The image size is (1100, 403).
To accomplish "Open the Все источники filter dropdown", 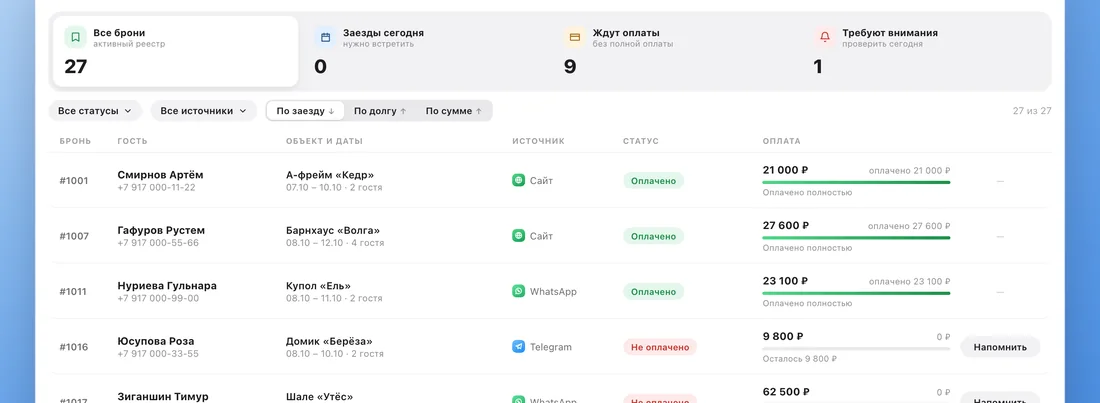I will point(203,111).
